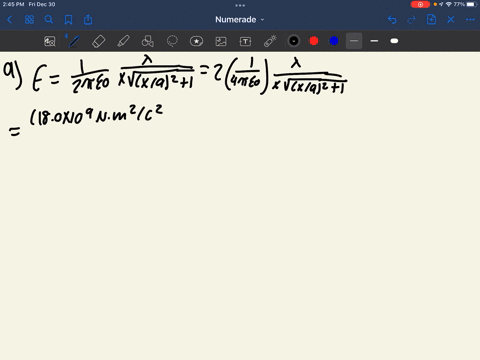Activate the Laser pointer tool
This screenshot has width=480, height=360.
pos(270,41)
